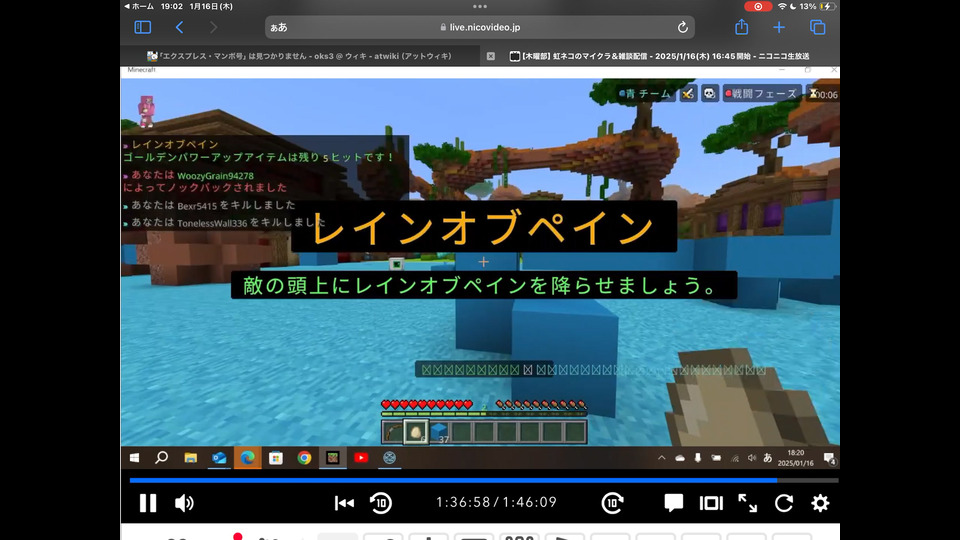Select the blue block stack of 37
Image resolution: width=960 pixels, height=540 pixels.
click(439, 432)
